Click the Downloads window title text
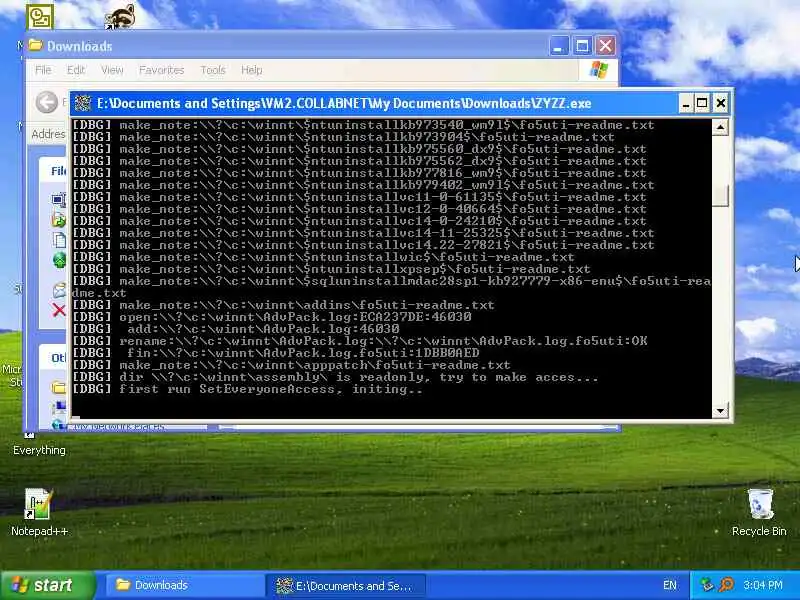 coord(80,46)
